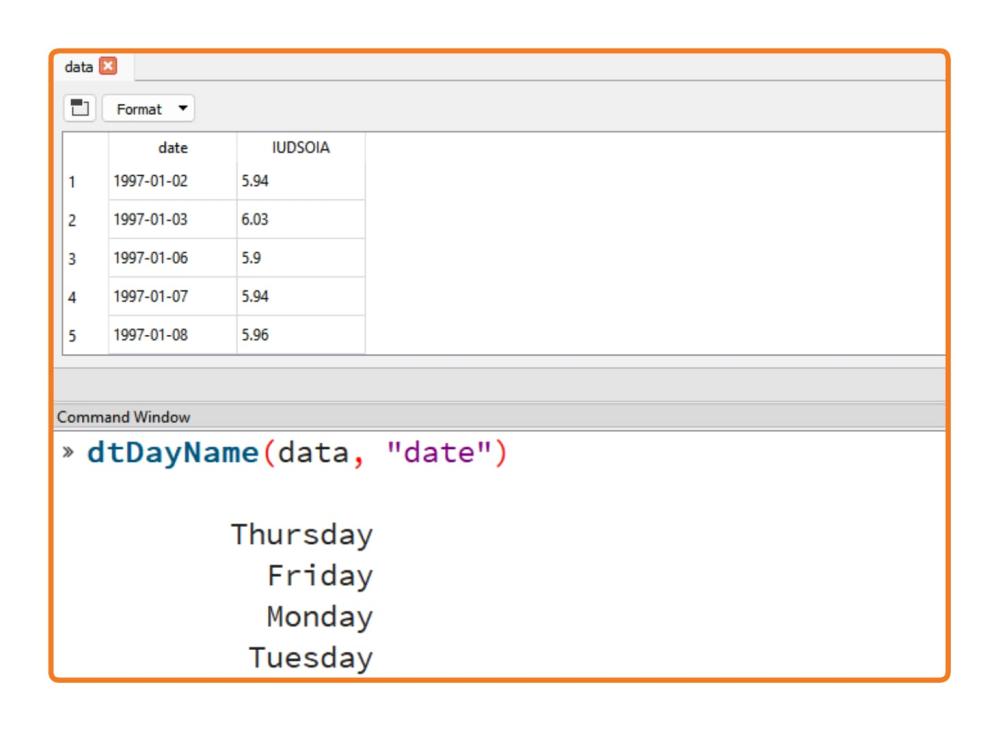The height and width of the screenshot is (732, 1000).
Task: Click the cell containing 6.03
Action: [301, 219]
